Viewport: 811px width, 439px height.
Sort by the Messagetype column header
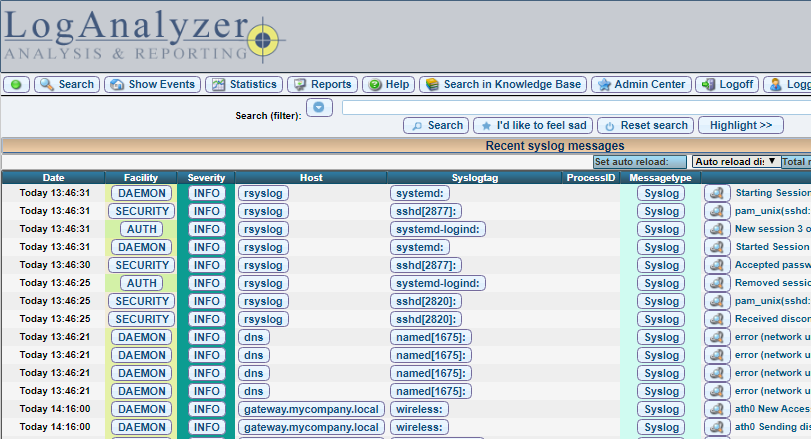click(x=660, y=177)
